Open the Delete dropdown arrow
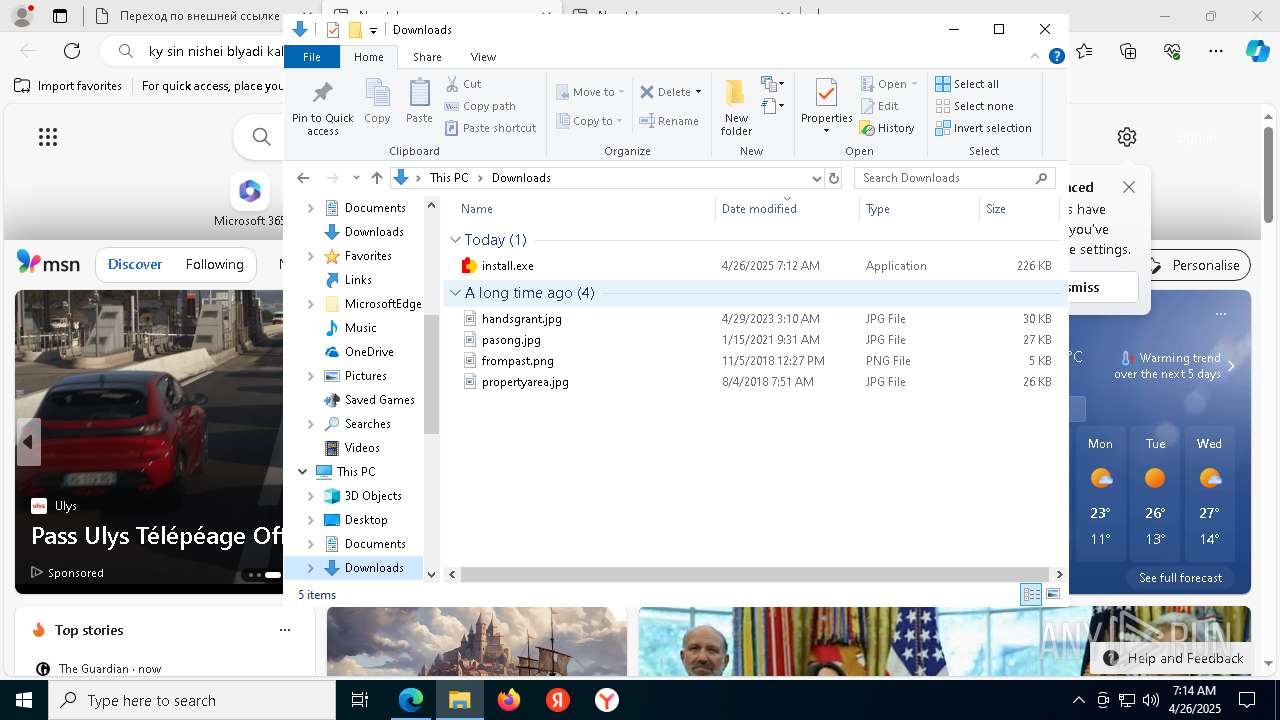 [x=698, y=92]
